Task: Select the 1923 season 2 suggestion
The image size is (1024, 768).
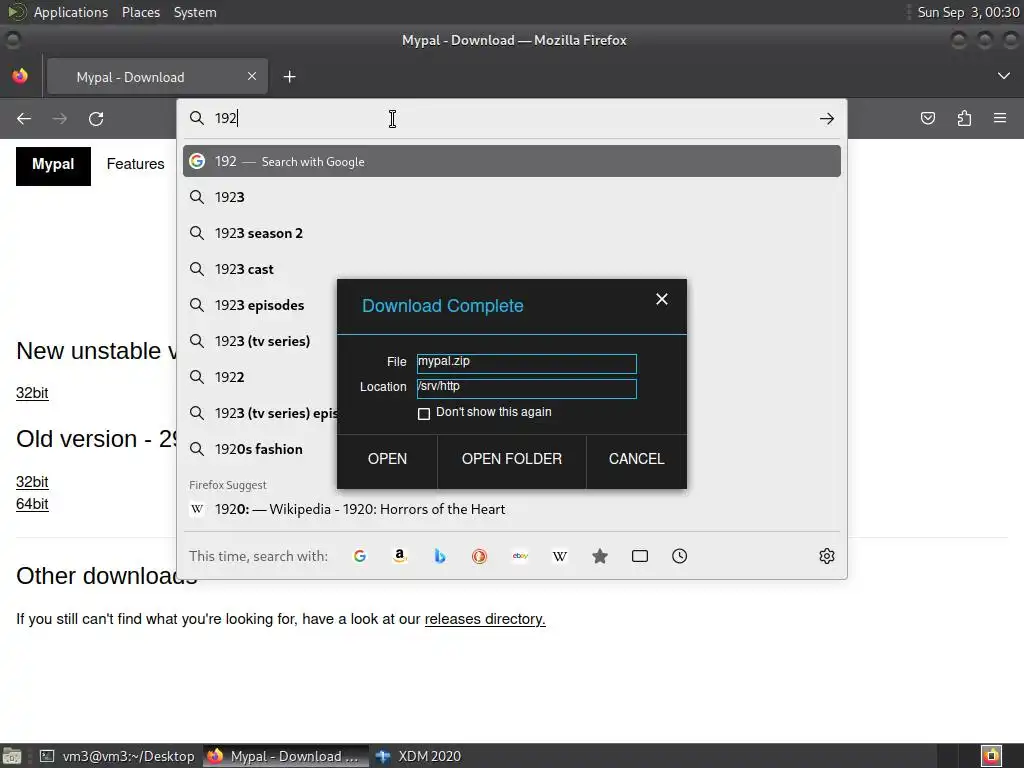Action: tap(511, 233)
